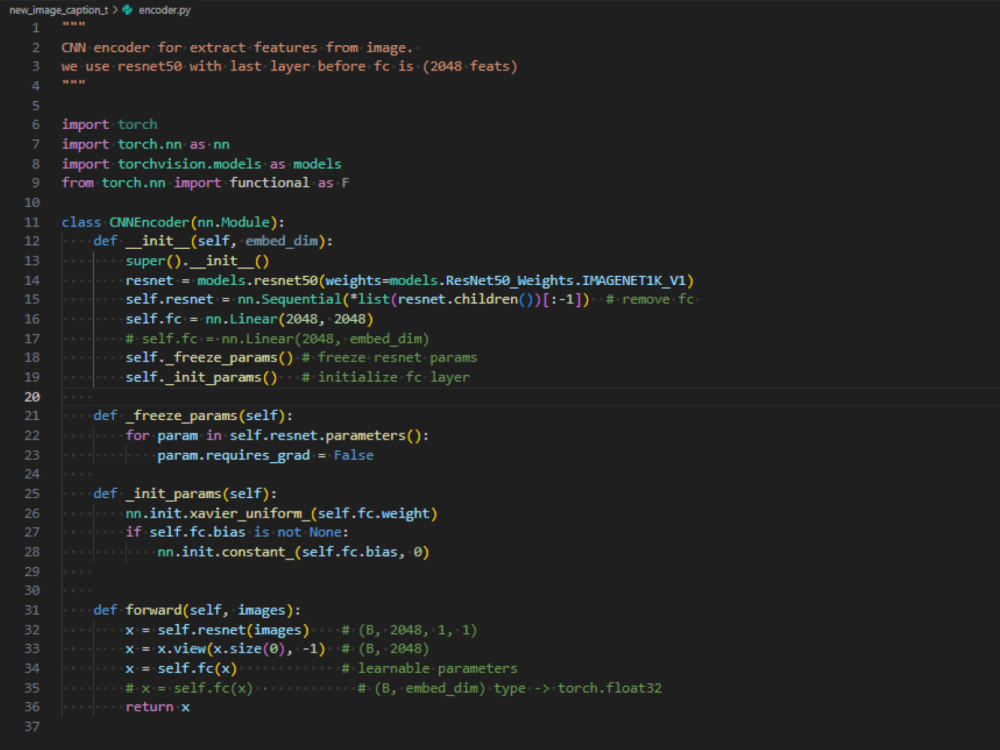Click 'self.resnet.parameters()' on line 22
Screen dimensions: 1000x750
[325, 436]
